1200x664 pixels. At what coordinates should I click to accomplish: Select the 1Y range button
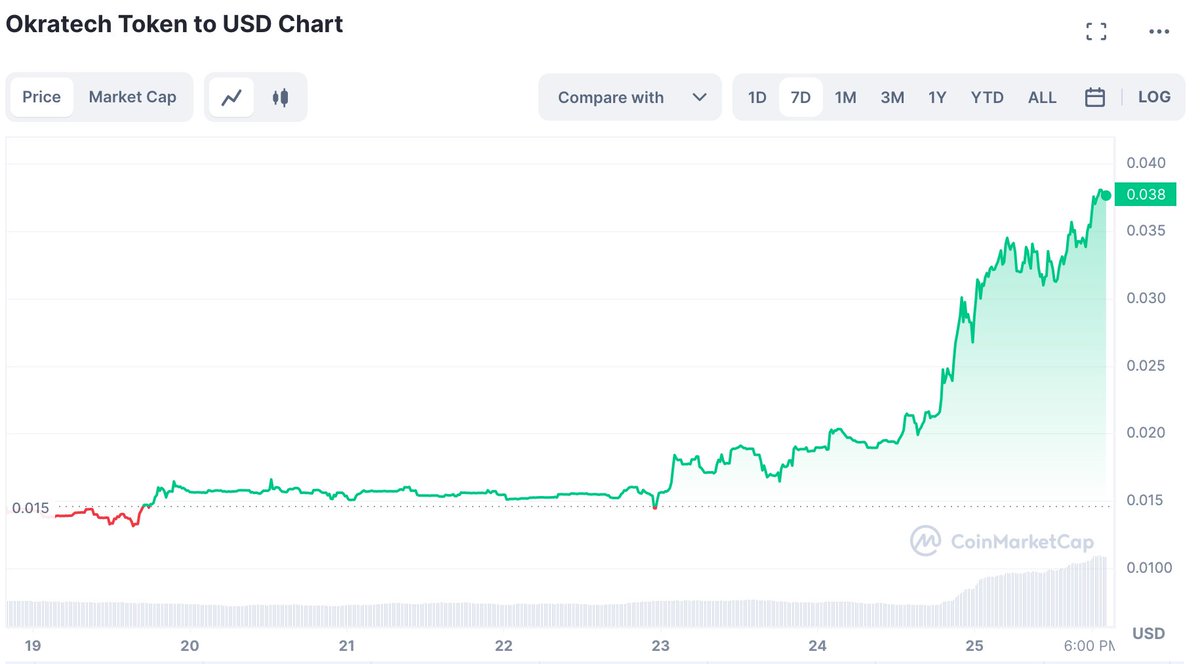pos(937,96)
